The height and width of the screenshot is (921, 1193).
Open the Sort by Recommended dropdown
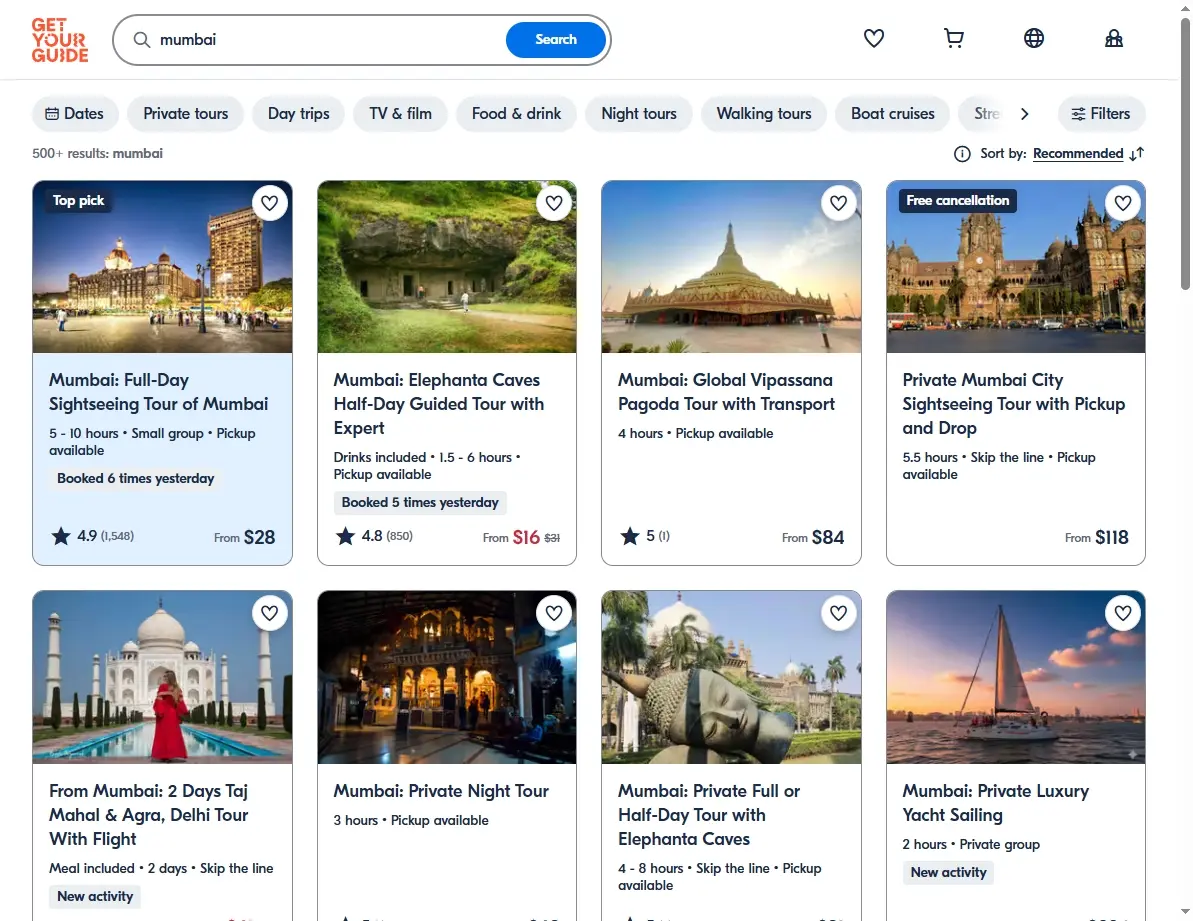click(1078, 154)
